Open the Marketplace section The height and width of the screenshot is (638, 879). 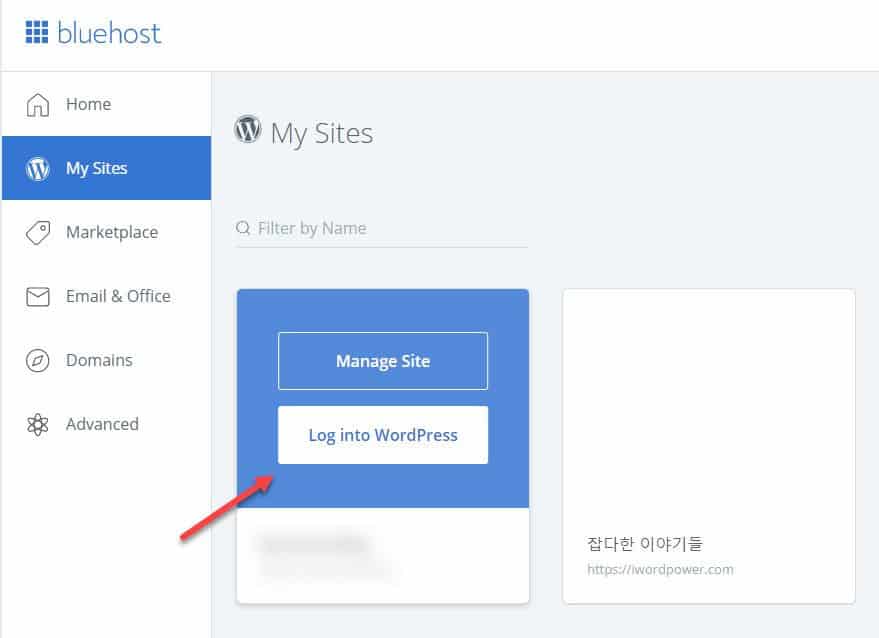107,232
